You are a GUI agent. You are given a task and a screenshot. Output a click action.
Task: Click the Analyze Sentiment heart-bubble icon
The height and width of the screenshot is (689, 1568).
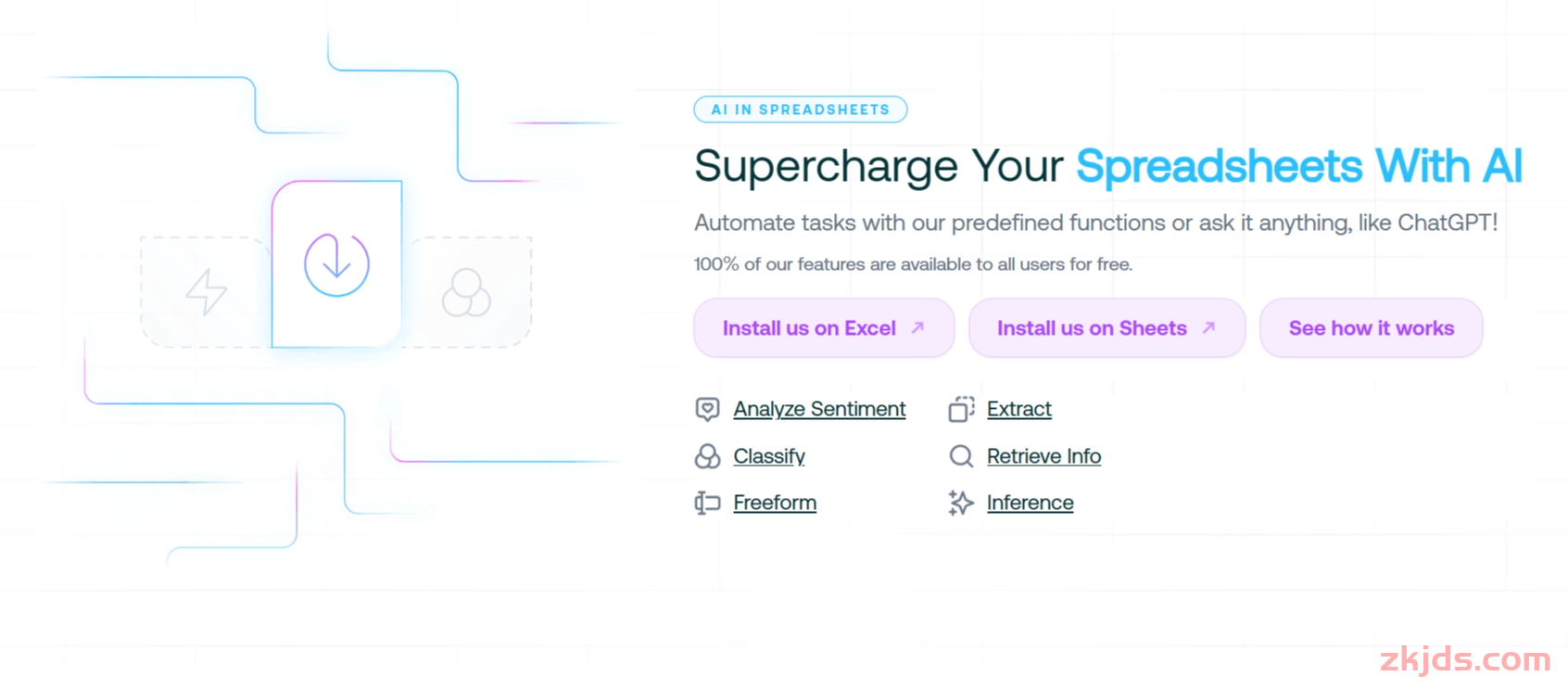tap(707, 409)
